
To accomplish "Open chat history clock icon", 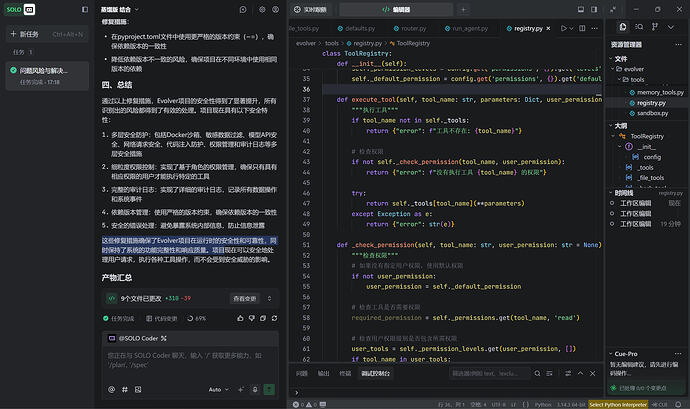I will 243,9.
